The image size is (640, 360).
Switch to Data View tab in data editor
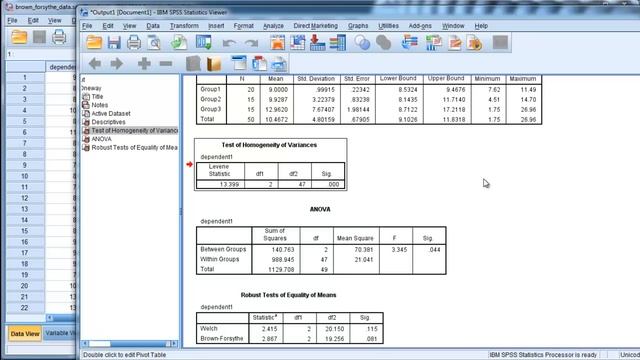tap(25, 333)
